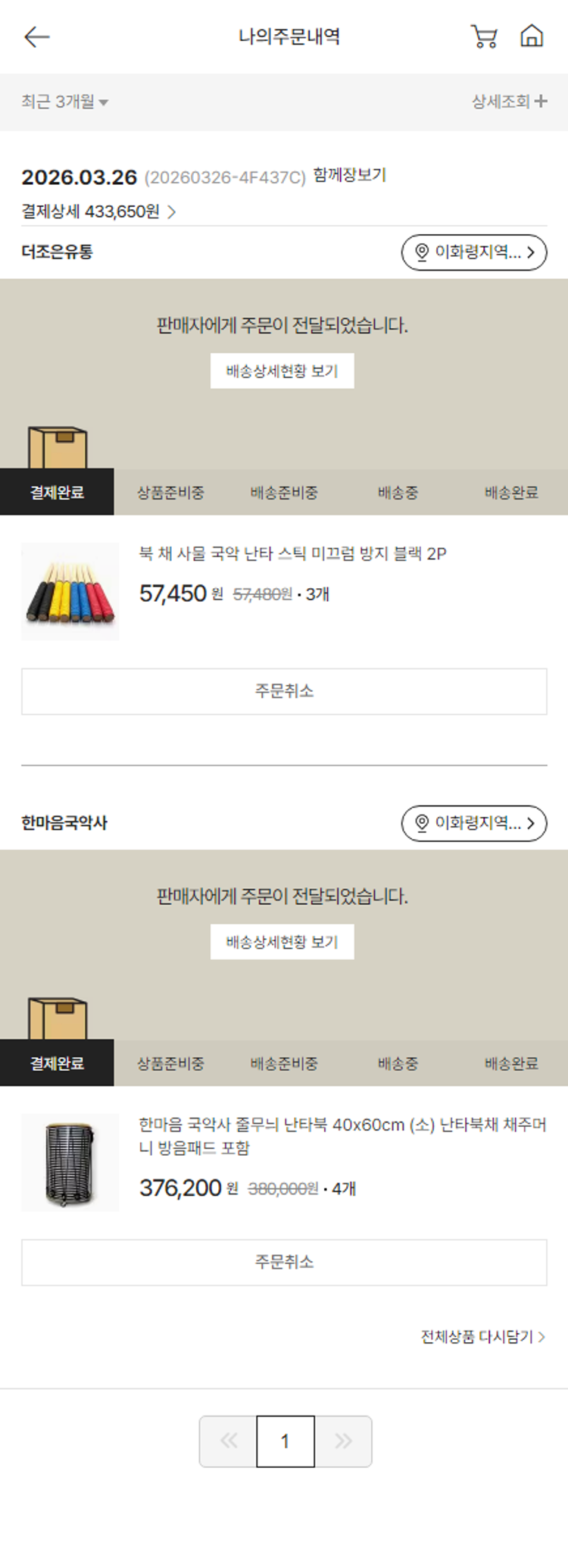Open 이화령지역 location selector for 더조은유통
This screenshot has width=568, height=1568.
474,252
